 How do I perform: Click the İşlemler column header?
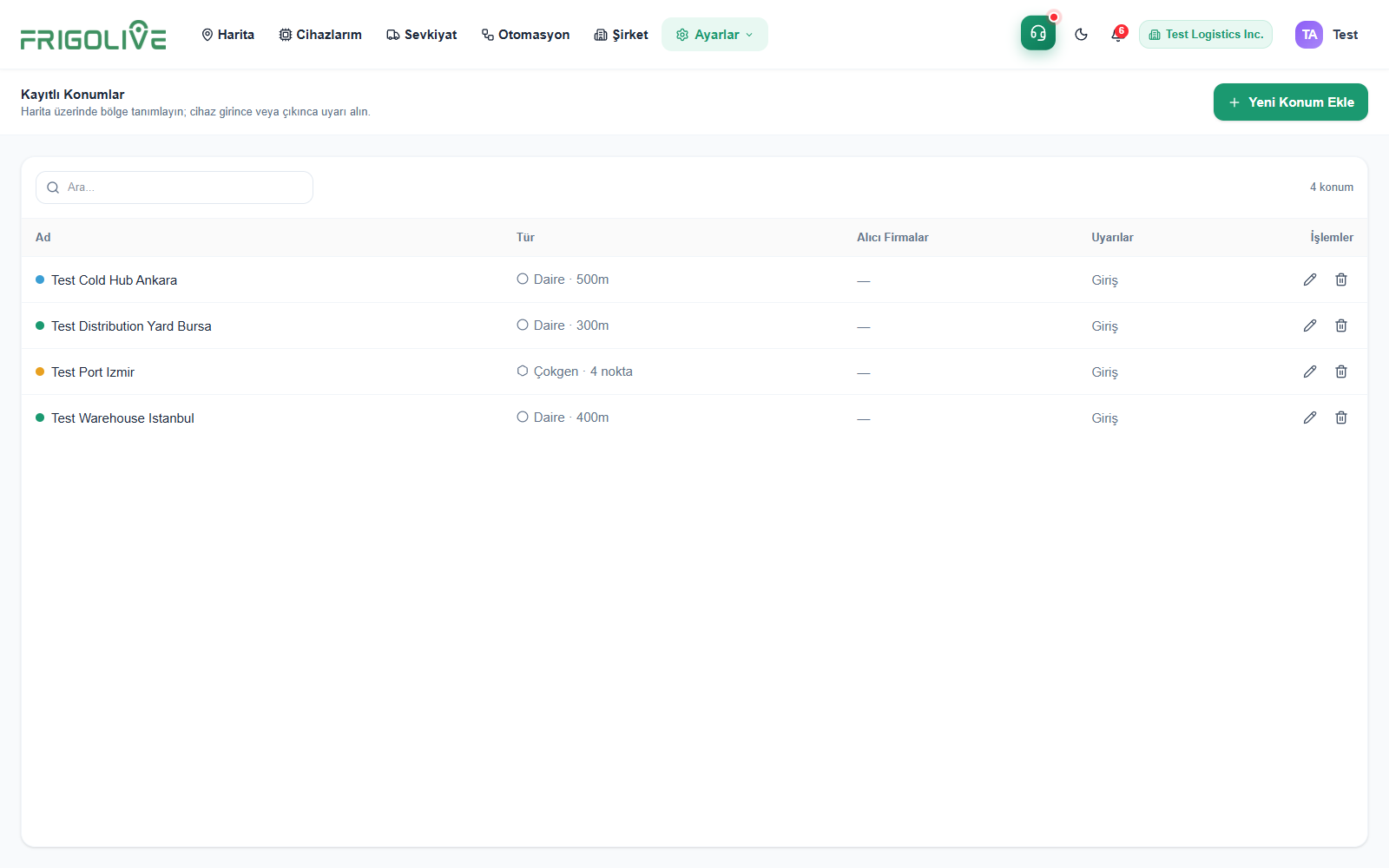click(1332, 238)
